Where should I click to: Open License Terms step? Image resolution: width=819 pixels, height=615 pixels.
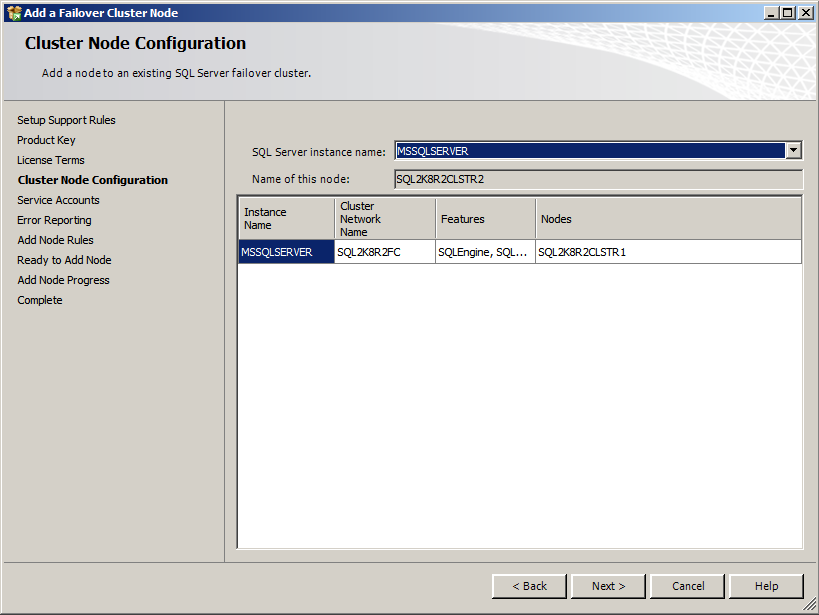(51, 160)
